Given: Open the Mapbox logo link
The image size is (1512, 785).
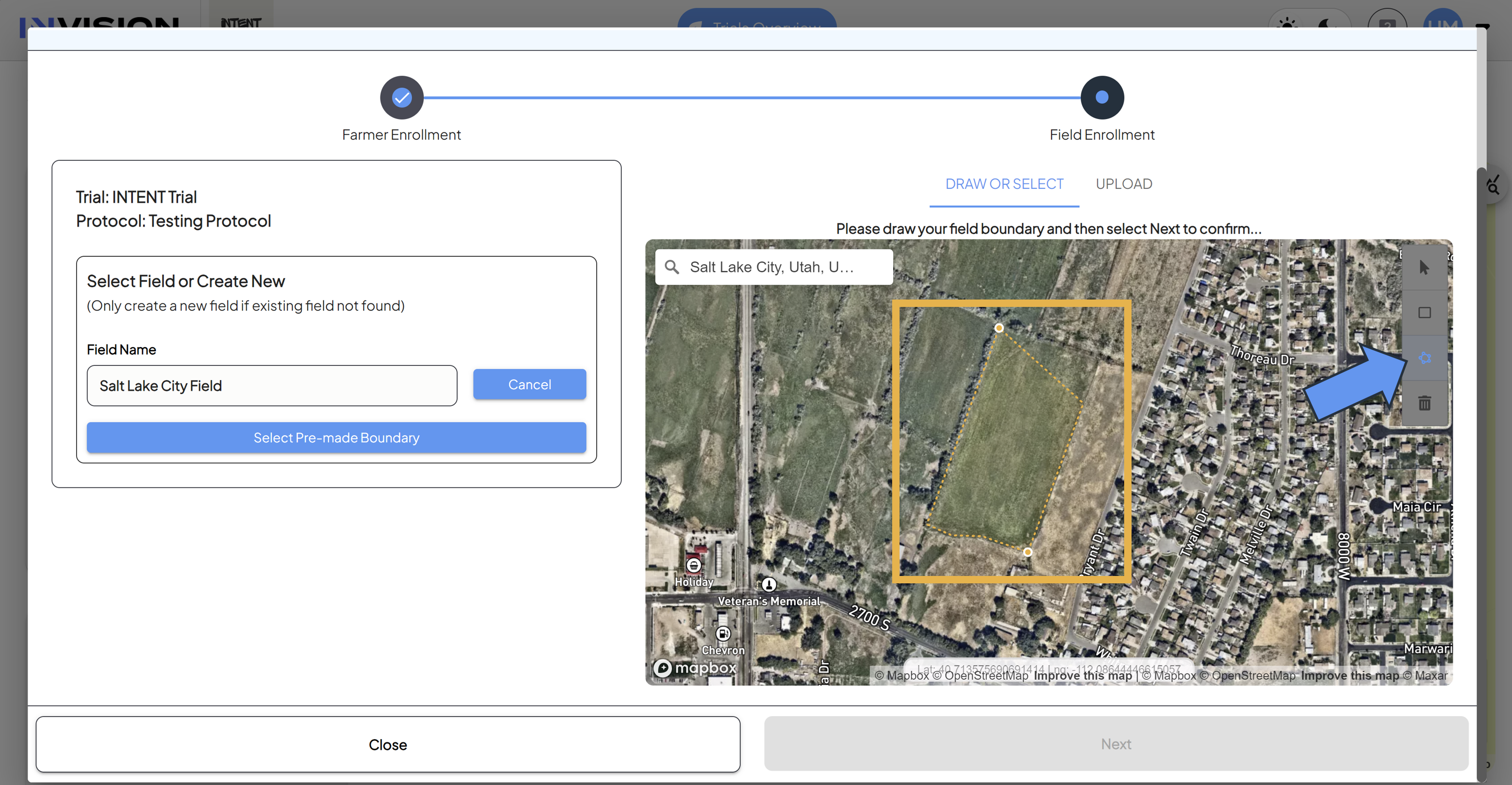Looking at the screenshot, I should pyautogui.click(x=696, y=667).
